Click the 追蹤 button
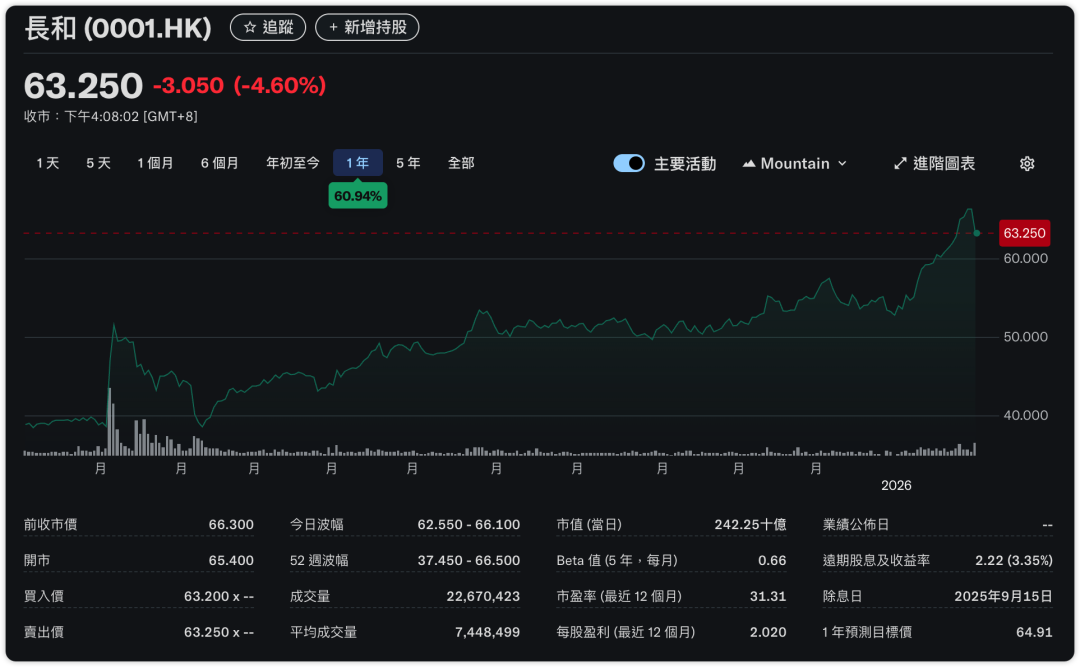Screen dimensions: 1080x667 [268, 28]
